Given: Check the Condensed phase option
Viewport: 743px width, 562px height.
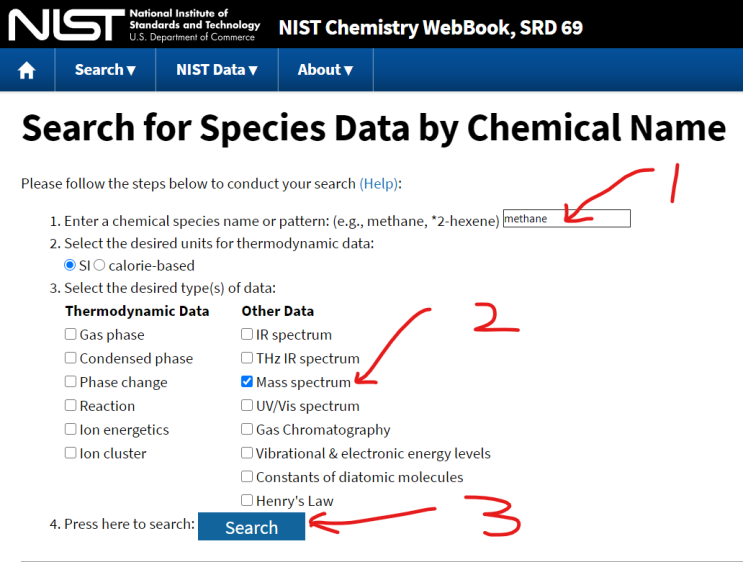Looking at the screenshot, I should coord(71,358).
